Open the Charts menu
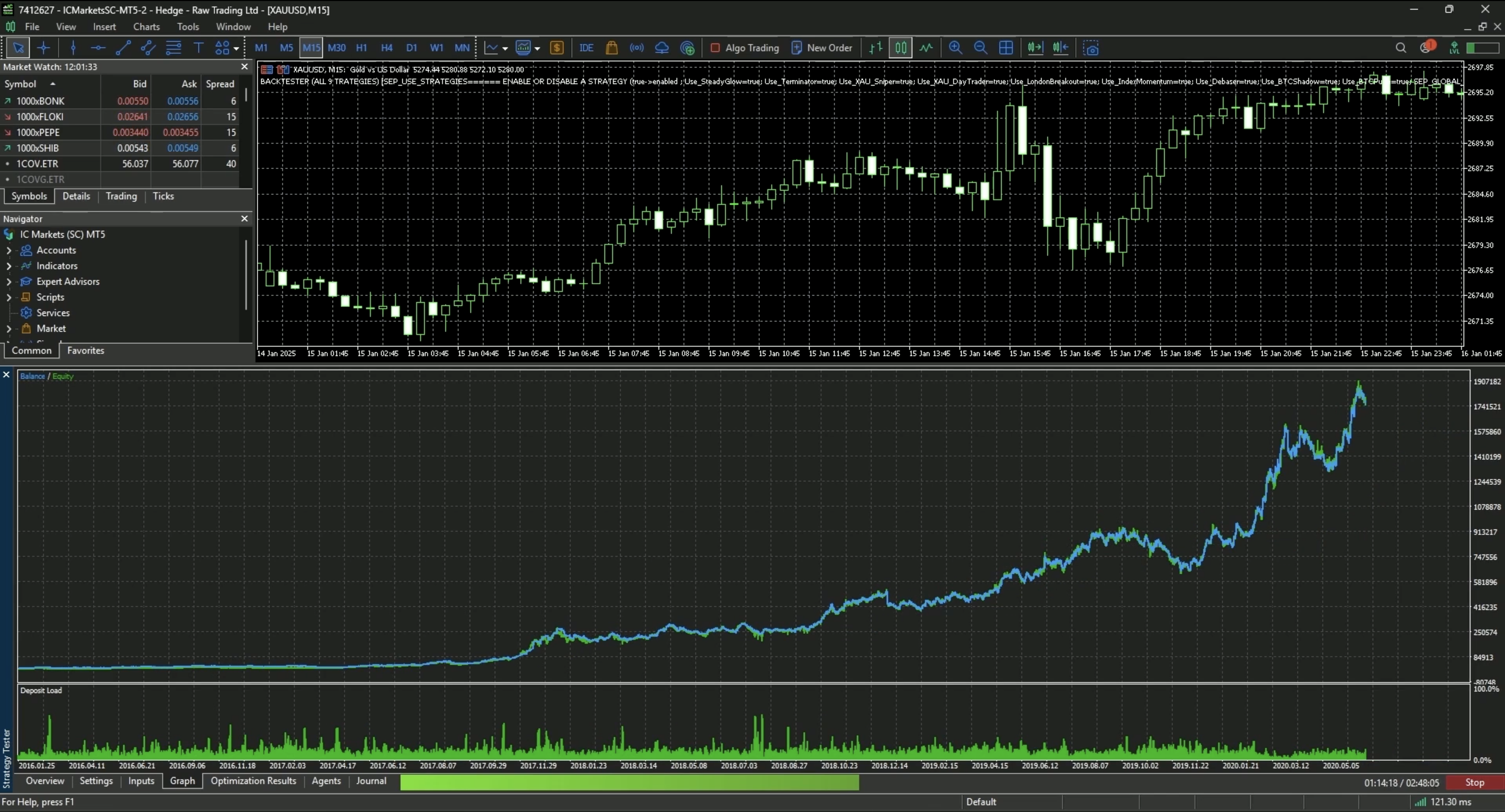1505x812 pixels. point(146,27)
